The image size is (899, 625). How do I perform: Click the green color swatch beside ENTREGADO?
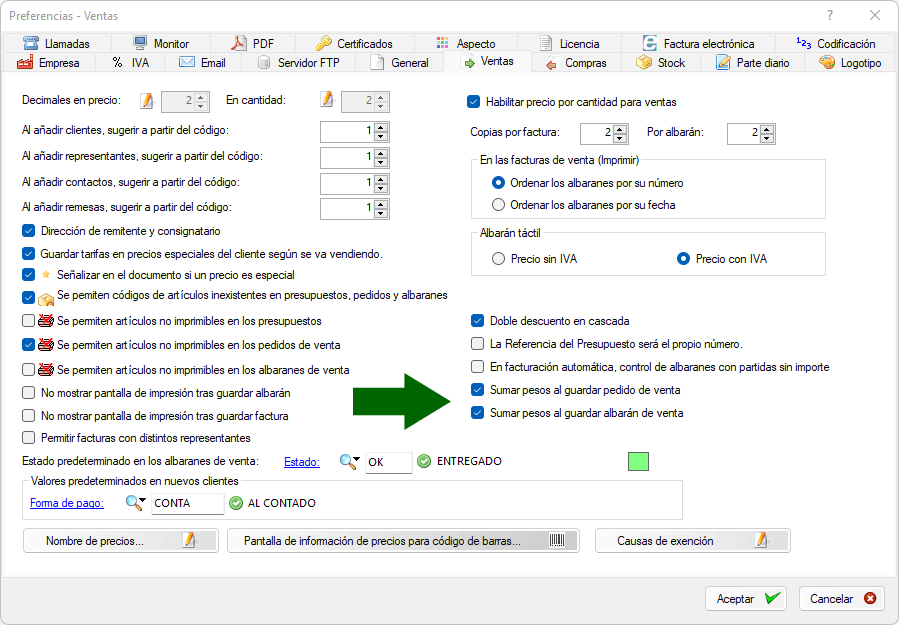pyautogui.click(x=638, y=462)
